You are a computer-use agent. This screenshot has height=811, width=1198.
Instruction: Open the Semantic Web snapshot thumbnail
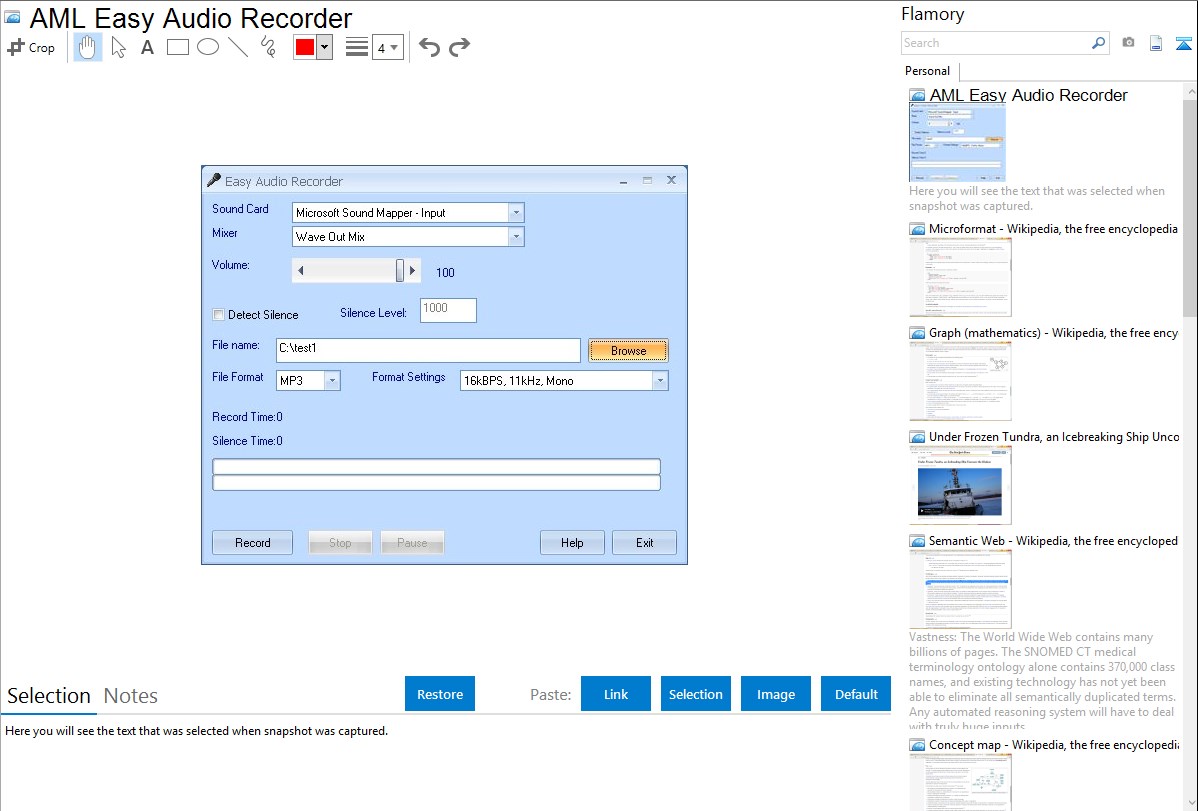(960, 589)
